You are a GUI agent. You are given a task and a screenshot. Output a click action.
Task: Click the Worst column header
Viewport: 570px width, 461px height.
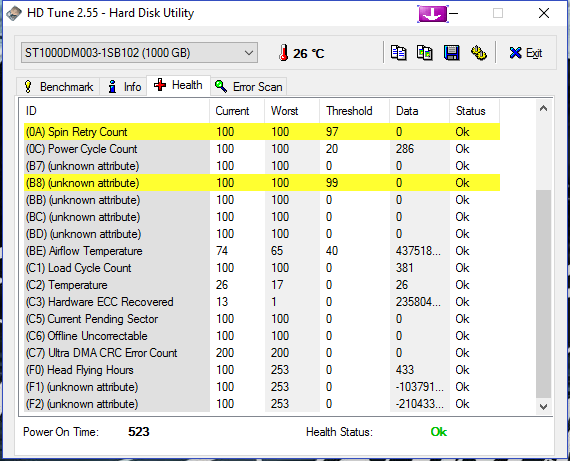292,111
